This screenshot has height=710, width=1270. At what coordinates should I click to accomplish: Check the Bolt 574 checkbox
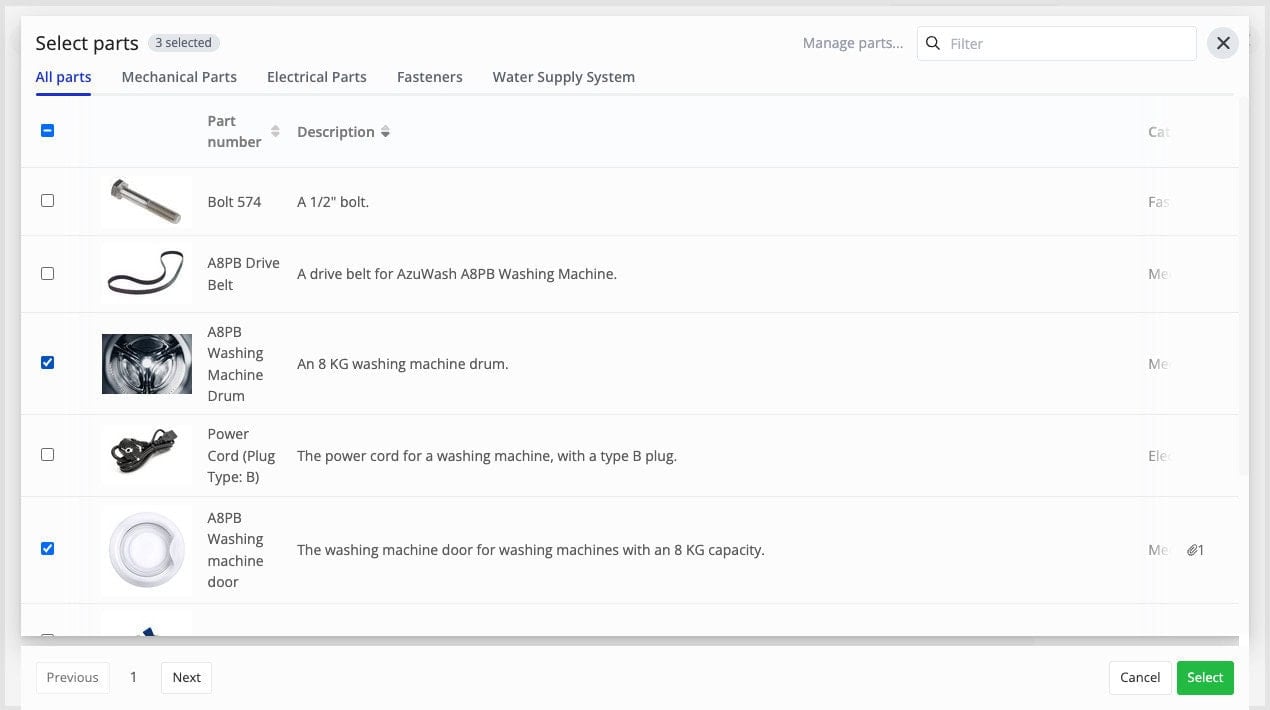coord(47,201)
